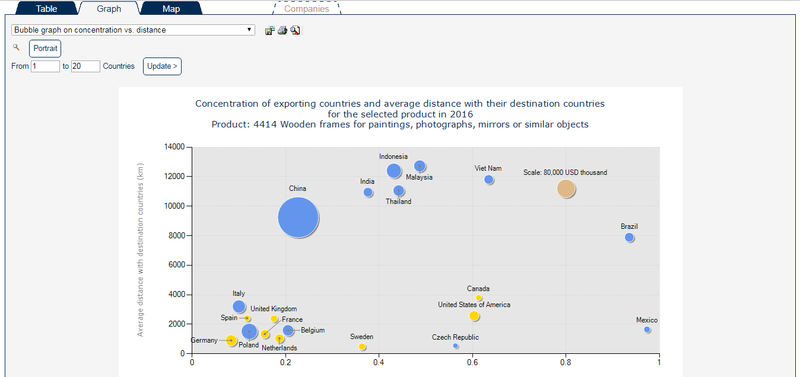Viewport: 800px width, 377px height.
Task: Click the 'Countries' label text
Action: 119,66
